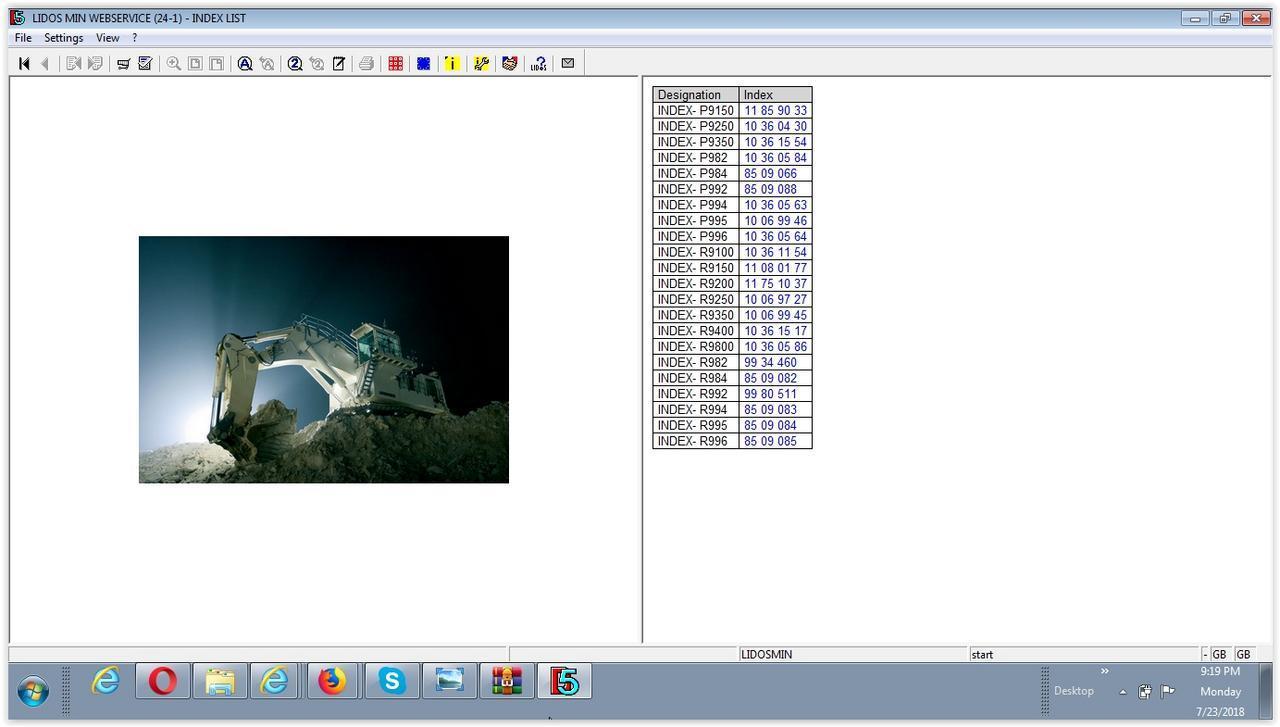Click the circled A search icon

pyautogui.click(x=244, y=64)
